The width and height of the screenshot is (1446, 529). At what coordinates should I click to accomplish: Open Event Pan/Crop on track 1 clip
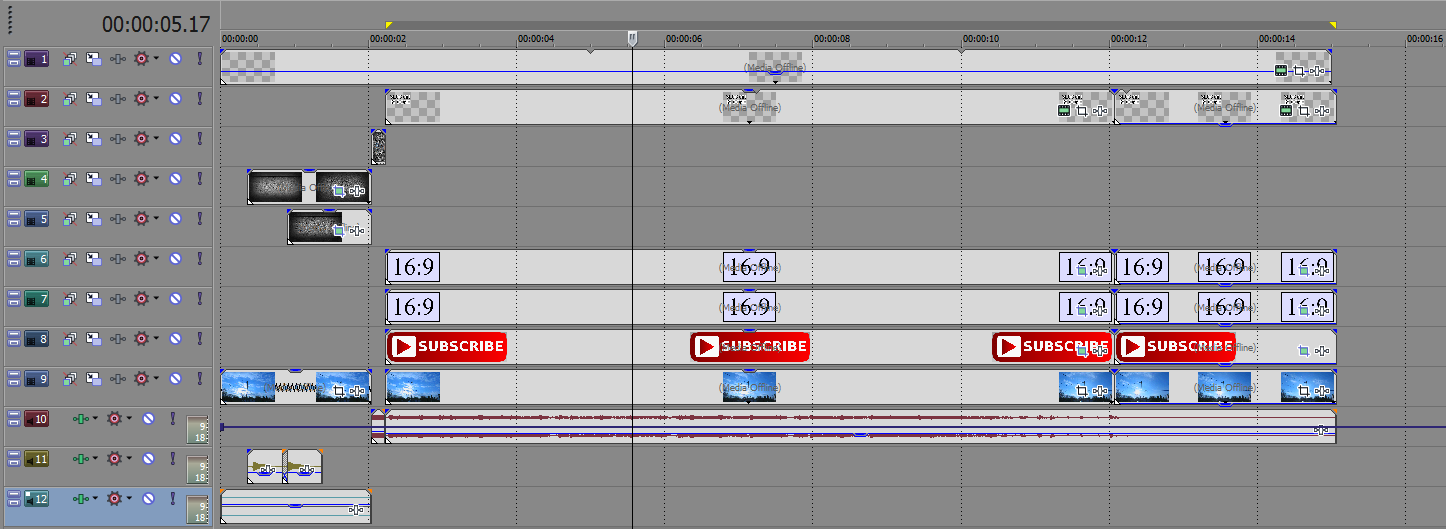coord(1299,71)
